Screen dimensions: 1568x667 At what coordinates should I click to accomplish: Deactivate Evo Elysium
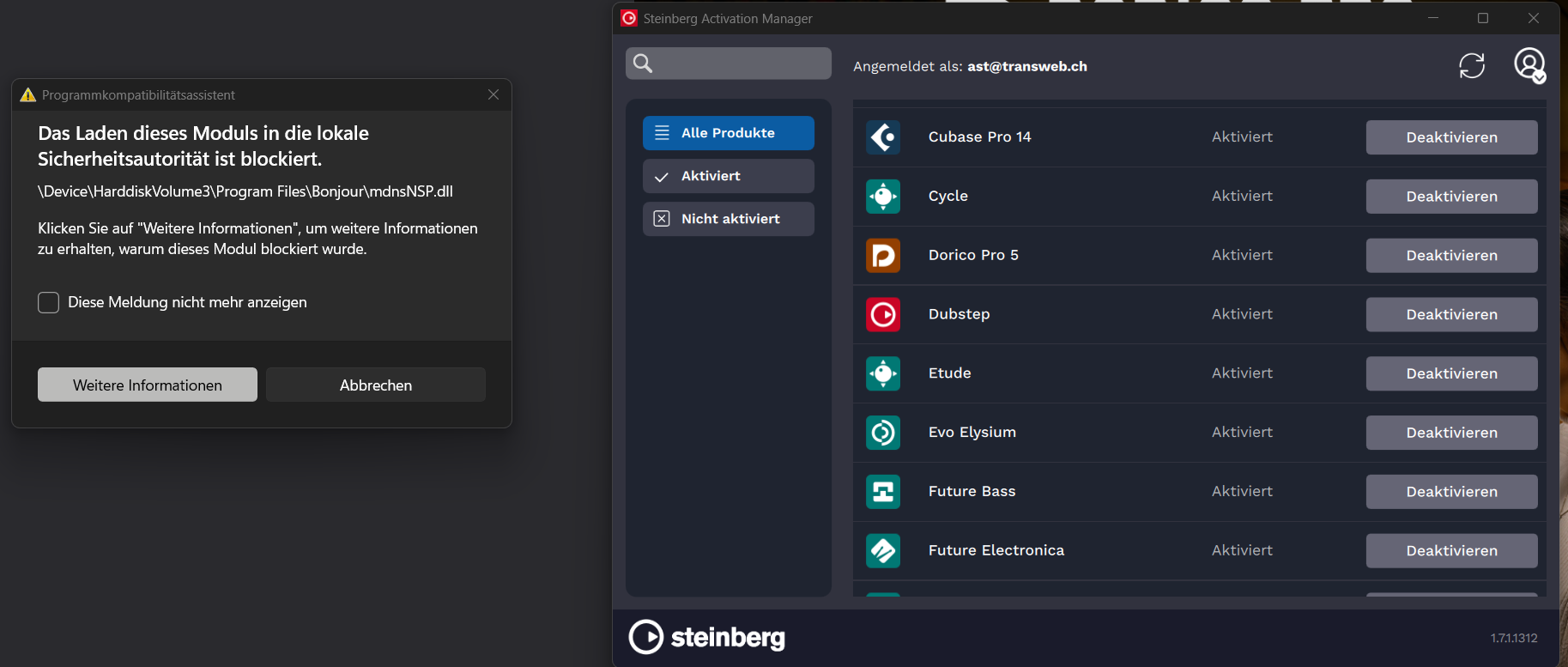coord(1452,433)
